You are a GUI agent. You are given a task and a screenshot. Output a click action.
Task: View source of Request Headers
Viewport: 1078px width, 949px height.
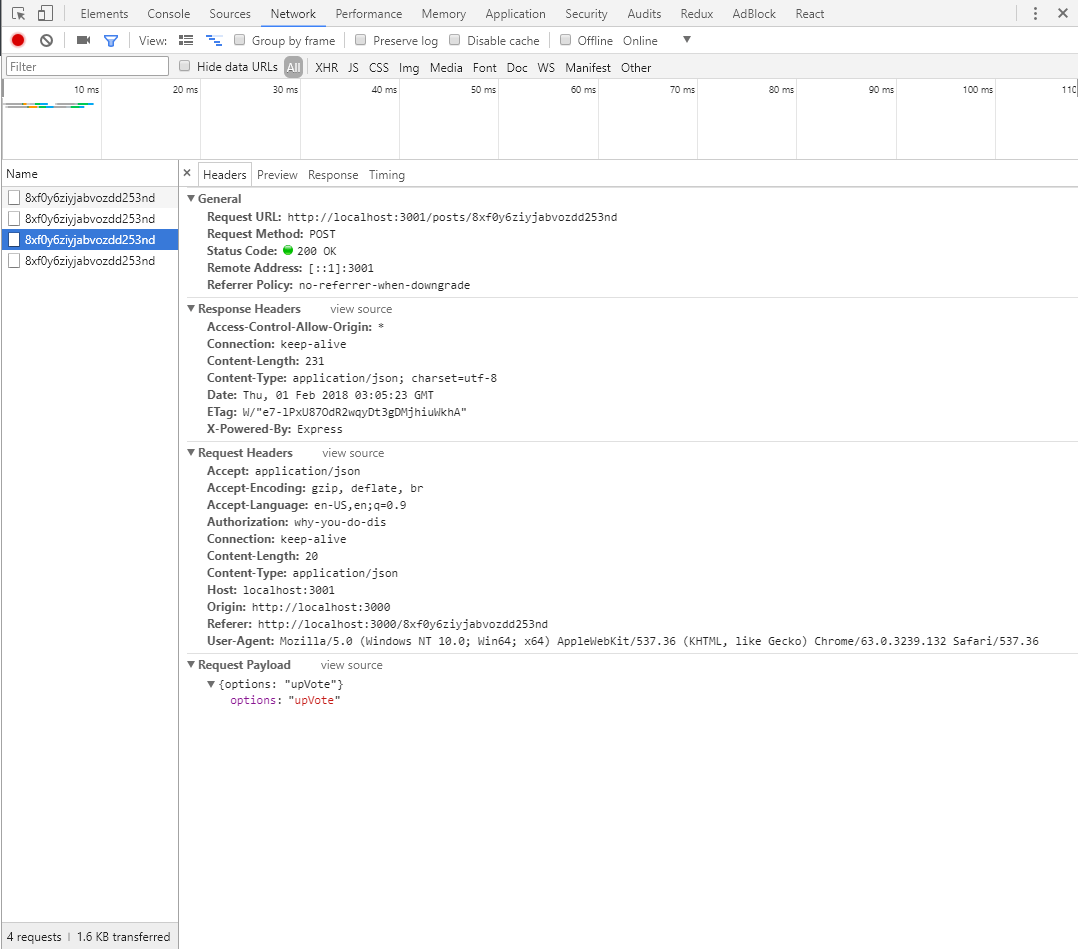point(352,452)
